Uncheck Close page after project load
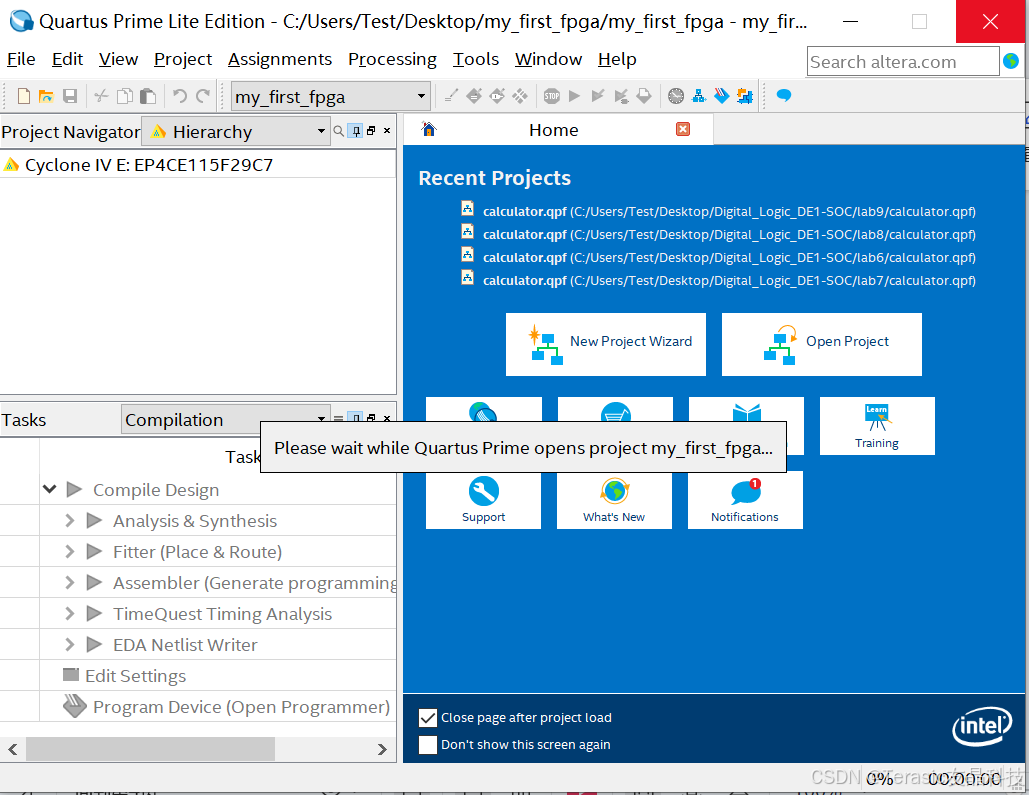The width and height of the screenshot is (1029, 795). click(x=427, y=718)
